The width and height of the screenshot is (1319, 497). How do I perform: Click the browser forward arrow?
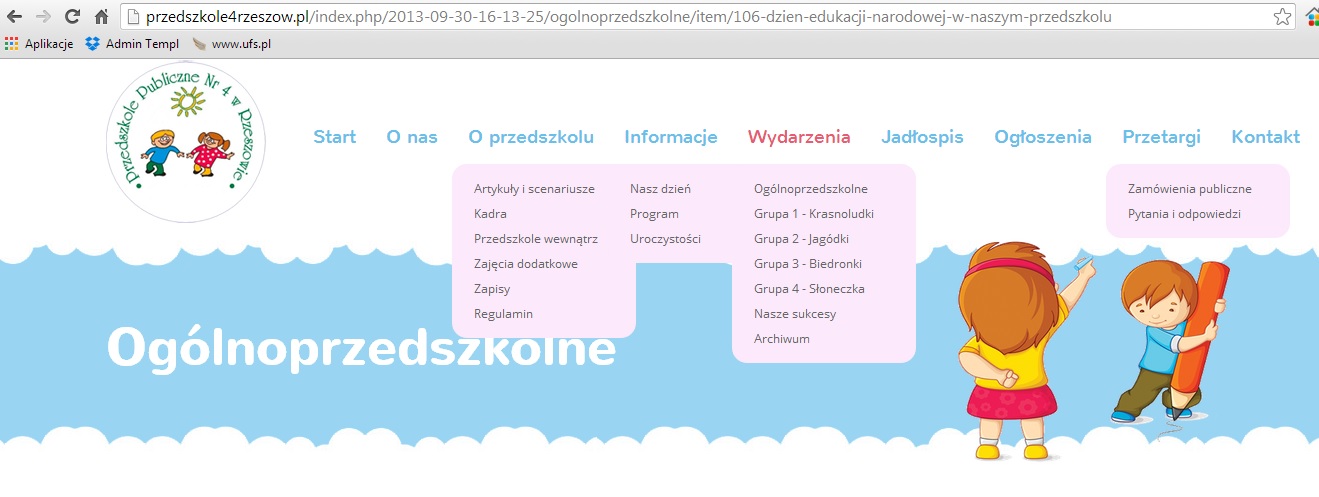tap(43, 17)
